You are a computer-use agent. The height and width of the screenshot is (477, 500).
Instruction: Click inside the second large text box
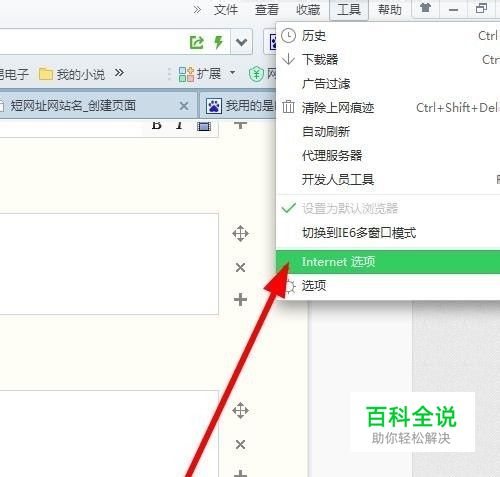pos(109,433)
